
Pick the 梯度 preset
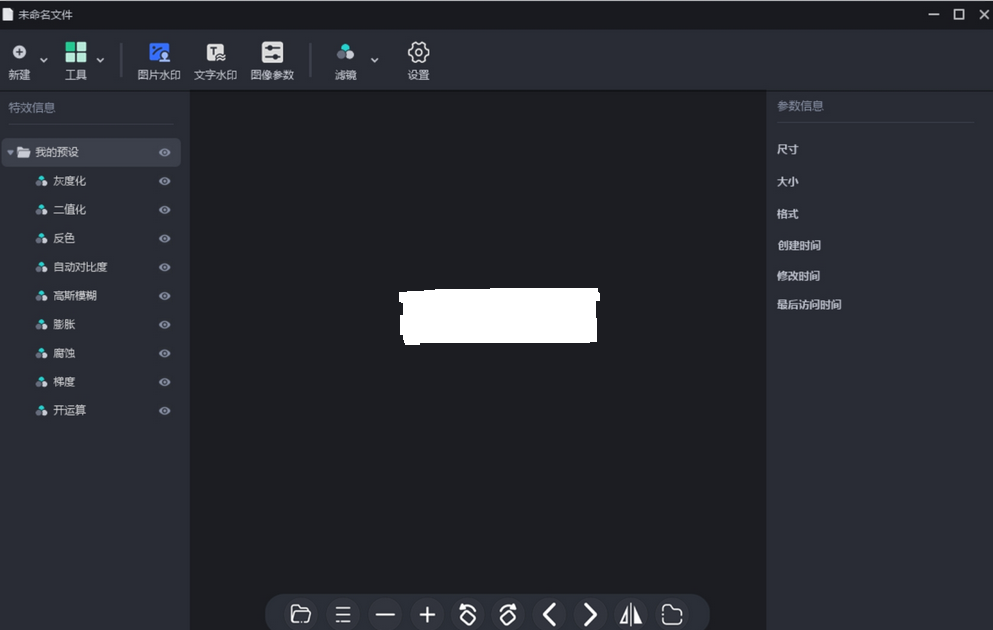point(64,382)
